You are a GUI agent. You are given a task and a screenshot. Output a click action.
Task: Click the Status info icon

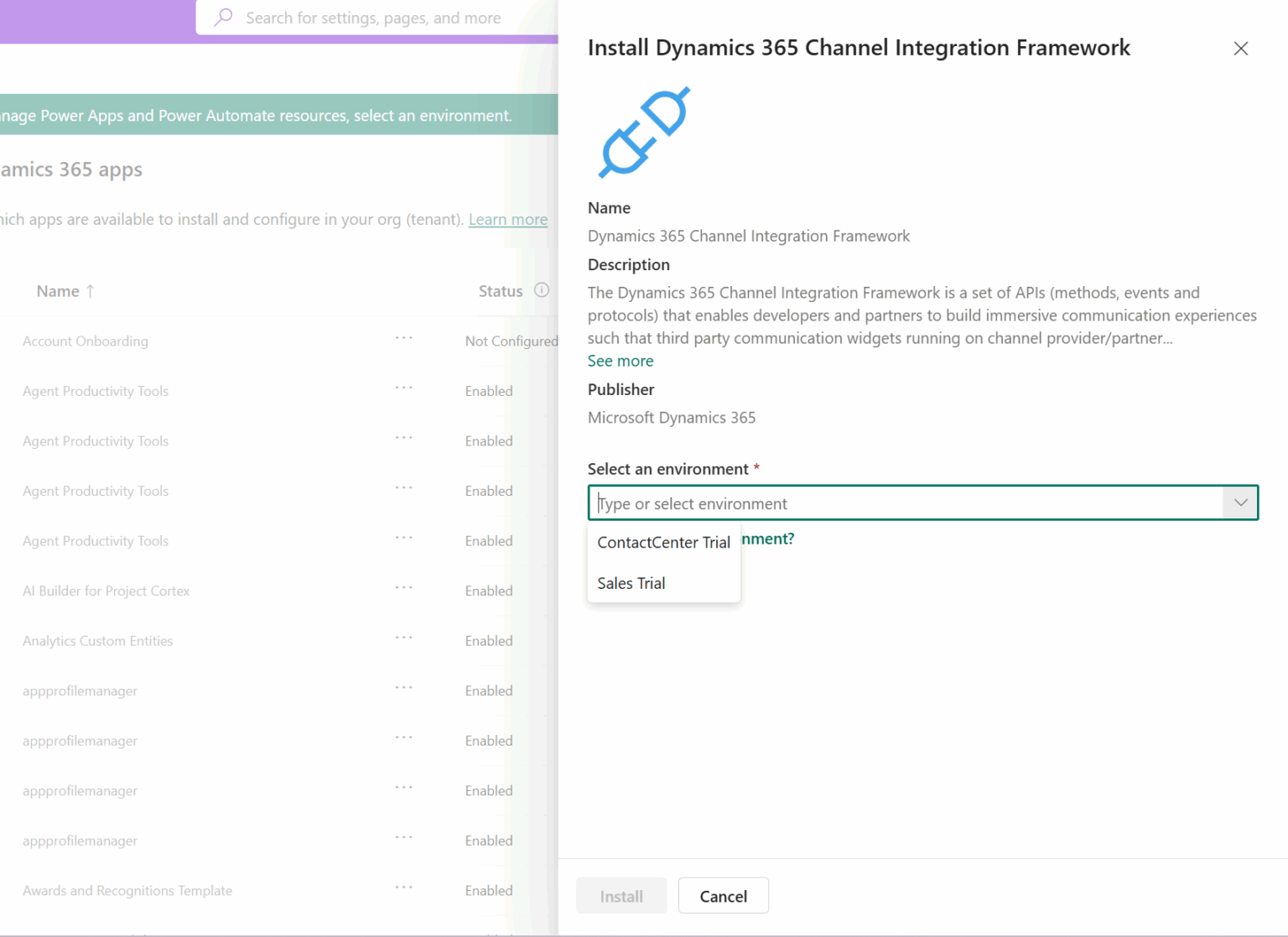tap(542, 290)
